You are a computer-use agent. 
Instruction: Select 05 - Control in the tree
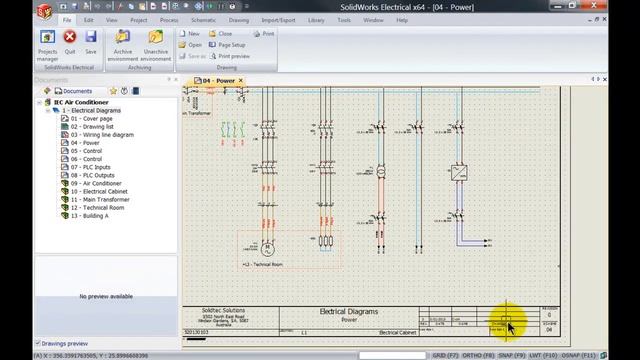coord(86,151)
